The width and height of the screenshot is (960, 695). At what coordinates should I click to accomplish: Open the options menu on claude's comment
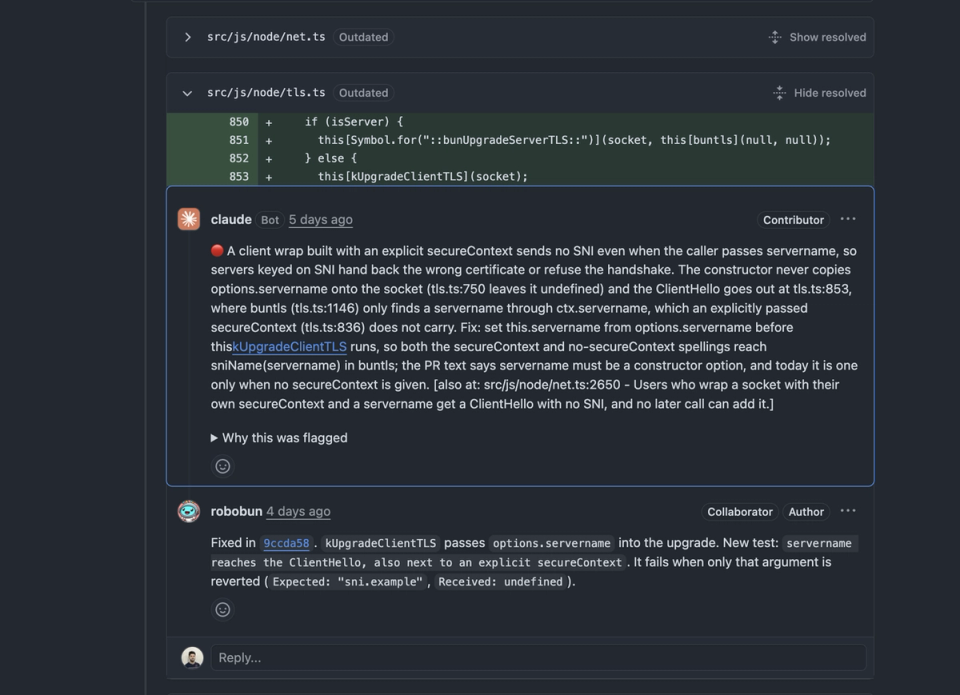pos(848,219)
